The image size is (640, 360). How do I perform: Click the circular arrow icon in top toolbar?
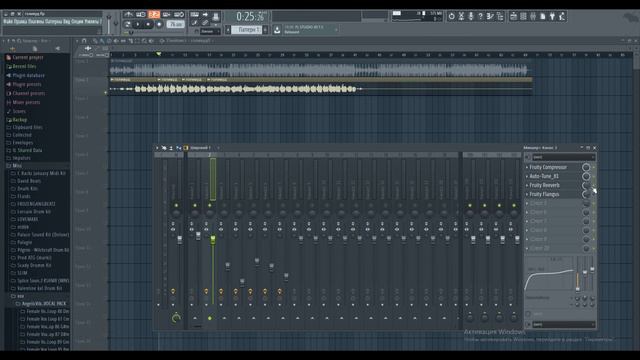pos(451,16)
